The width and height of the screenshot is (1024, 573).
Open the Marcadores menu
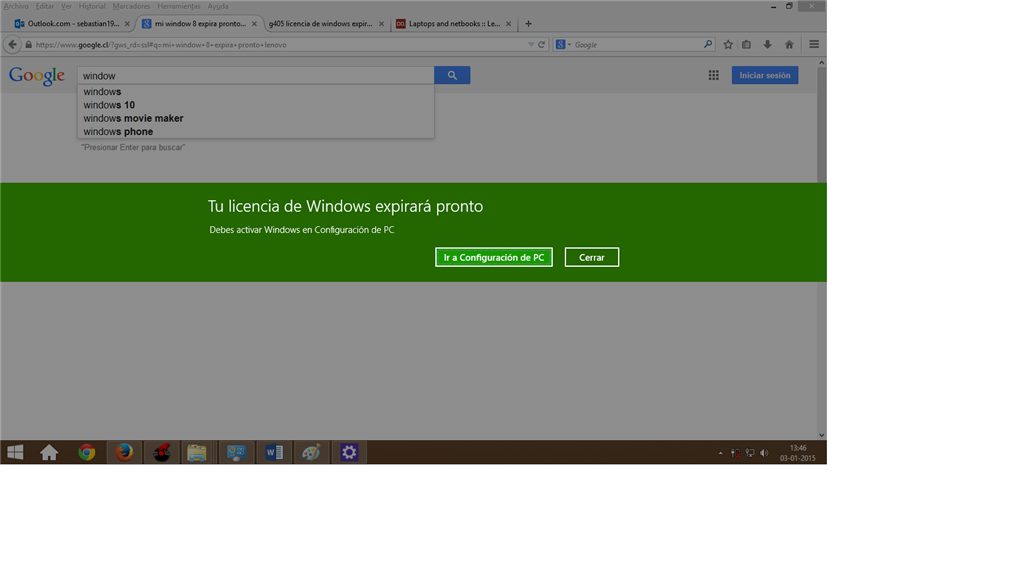[x=131, y=6]
